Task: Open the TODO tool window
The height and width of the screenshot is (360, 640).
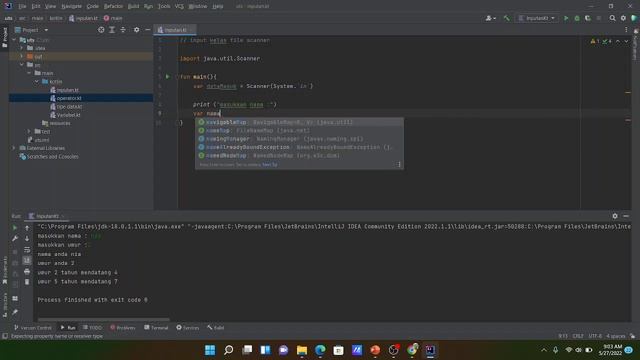Action: [92, 327]
